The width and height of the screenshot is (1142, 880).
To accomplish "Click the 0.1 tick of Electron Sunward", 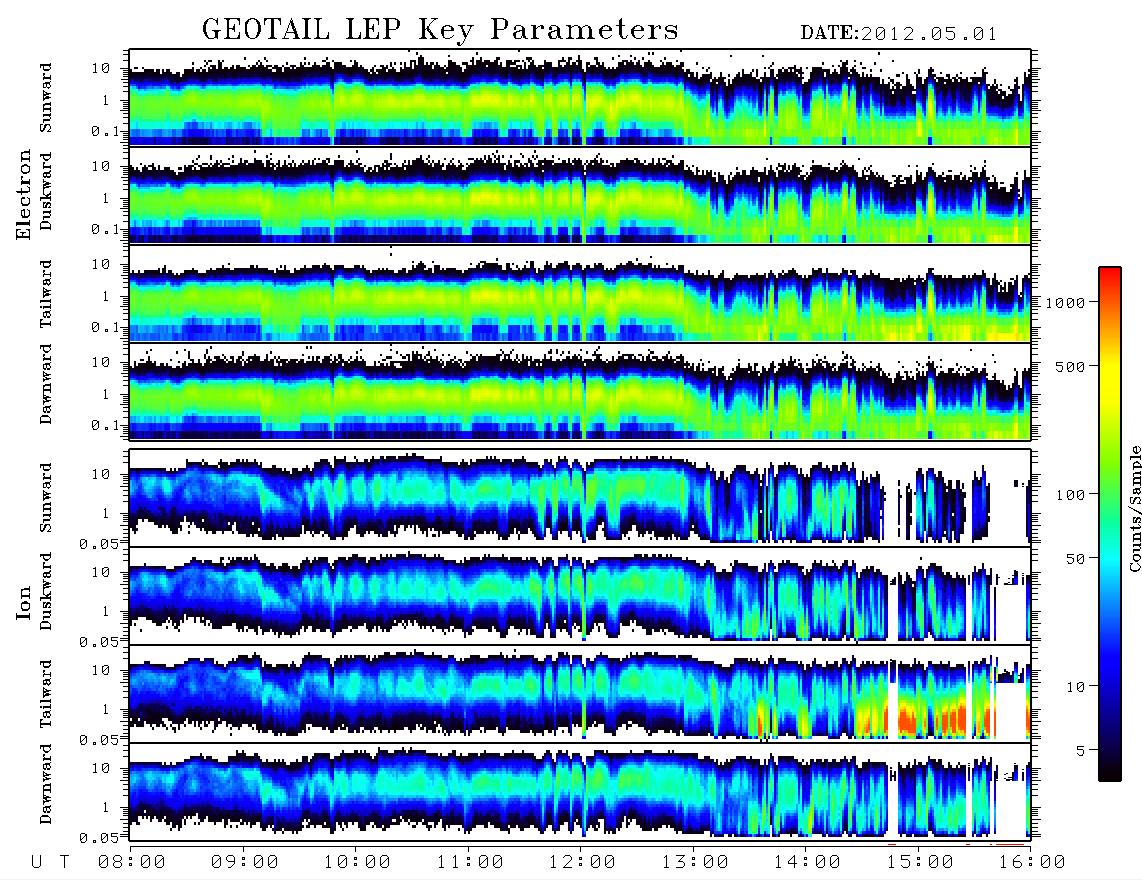I will [108, 131].
